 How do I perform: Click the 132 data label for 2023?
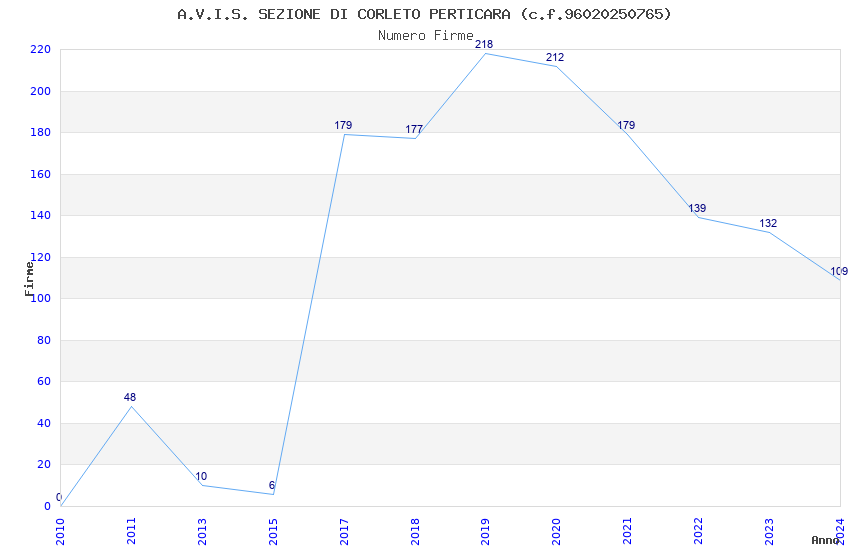(768, 223)
